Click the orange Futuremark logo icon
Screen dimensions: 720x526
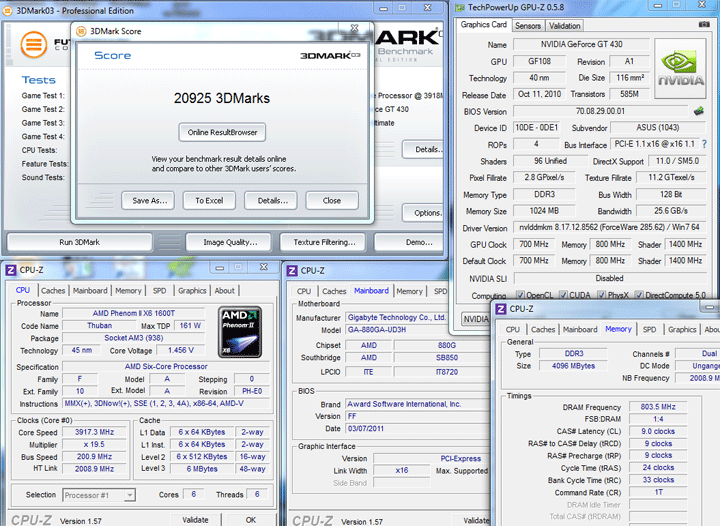tap(34, 45)
